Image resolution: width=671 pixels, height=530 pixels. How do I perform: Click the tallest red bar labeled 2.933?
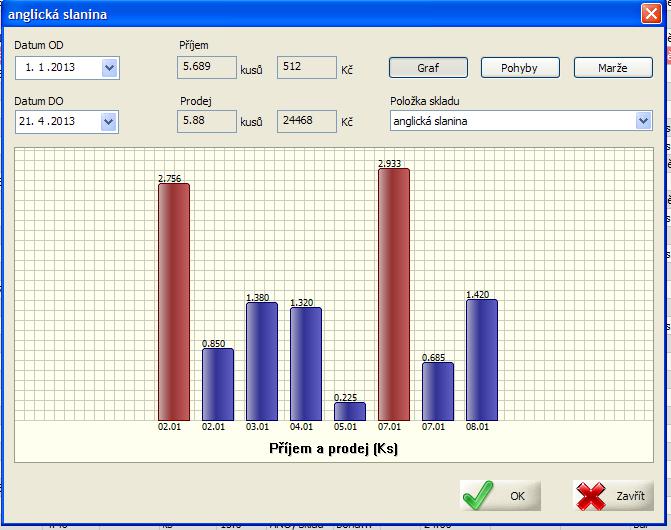coord(393,294)
